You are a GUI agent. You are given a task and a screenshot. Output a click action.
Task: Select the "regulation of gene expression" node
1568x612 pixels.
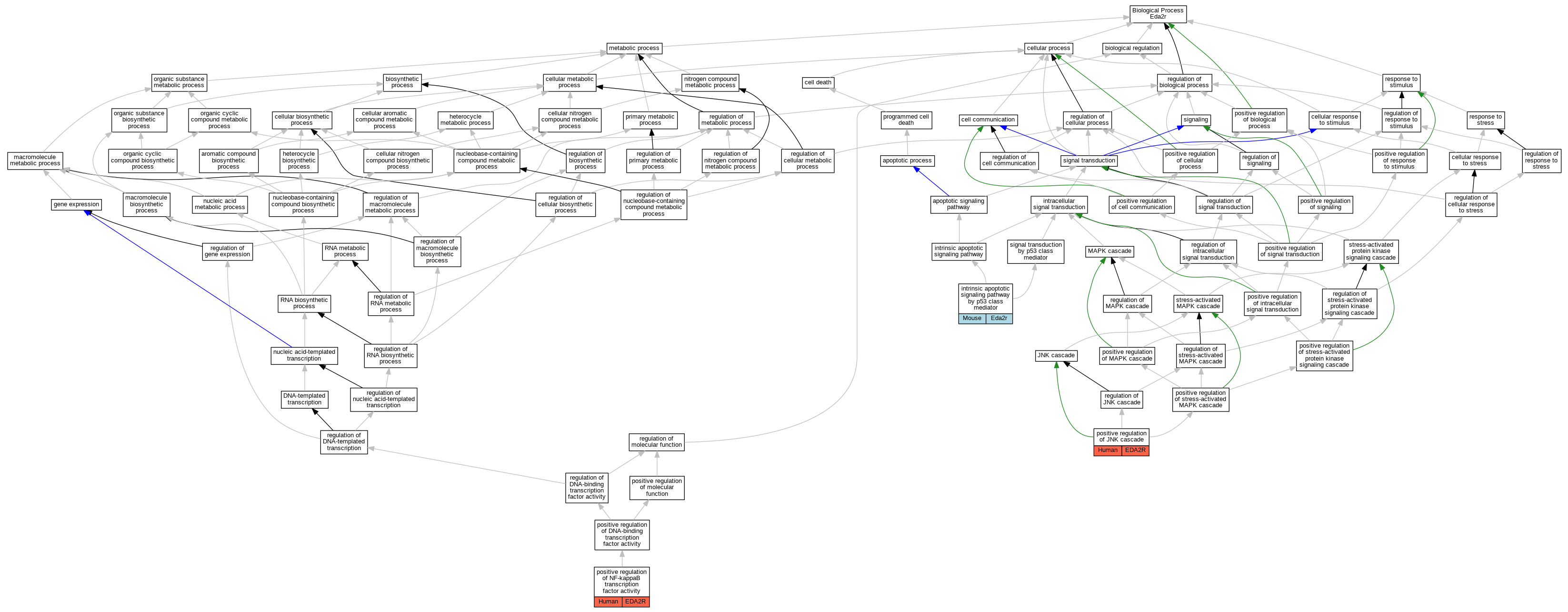(x=228, y=251)
